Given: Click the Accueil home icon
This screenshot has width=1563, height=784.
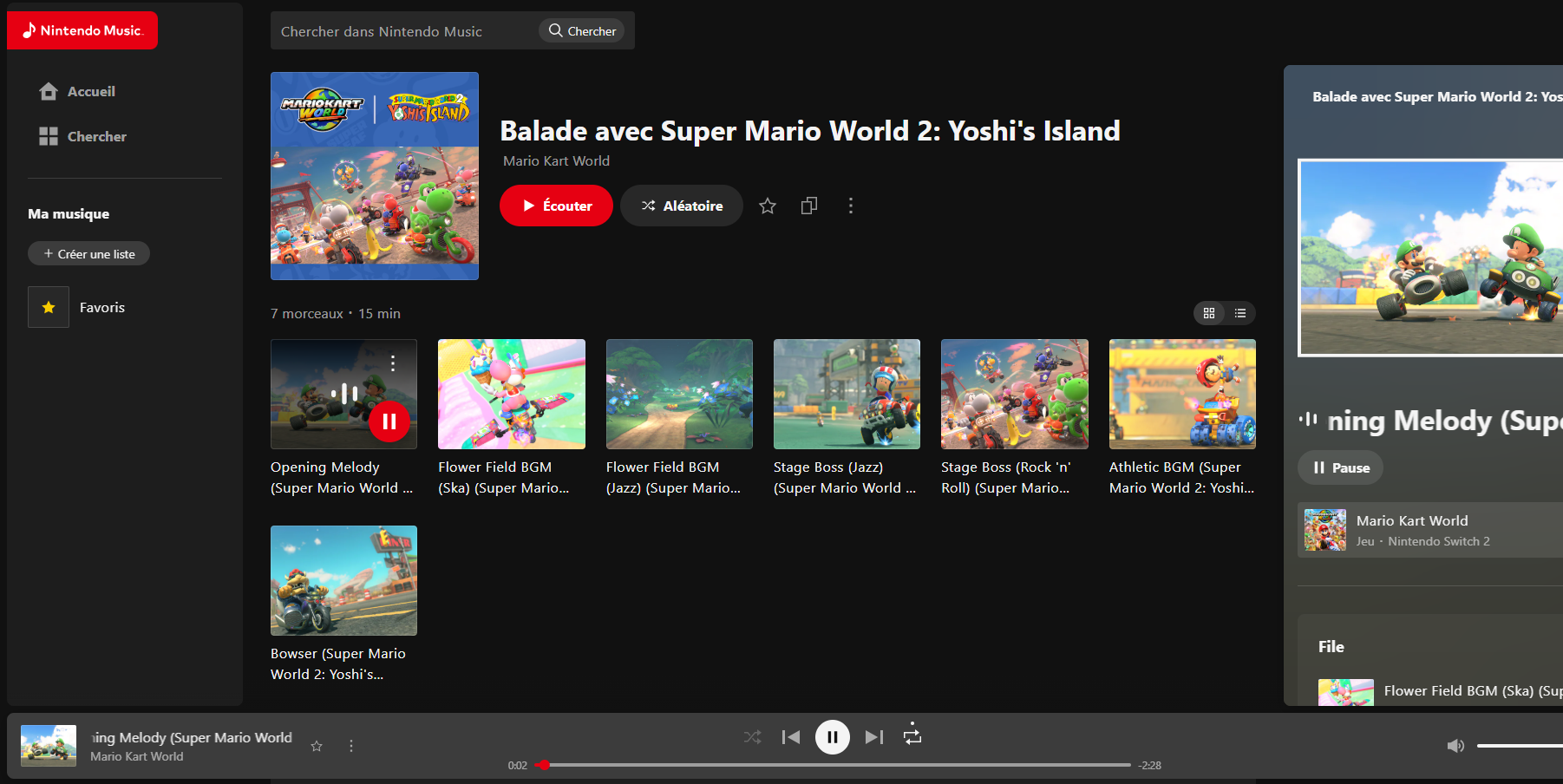Looking at the screenshot, I should point(49,91).
